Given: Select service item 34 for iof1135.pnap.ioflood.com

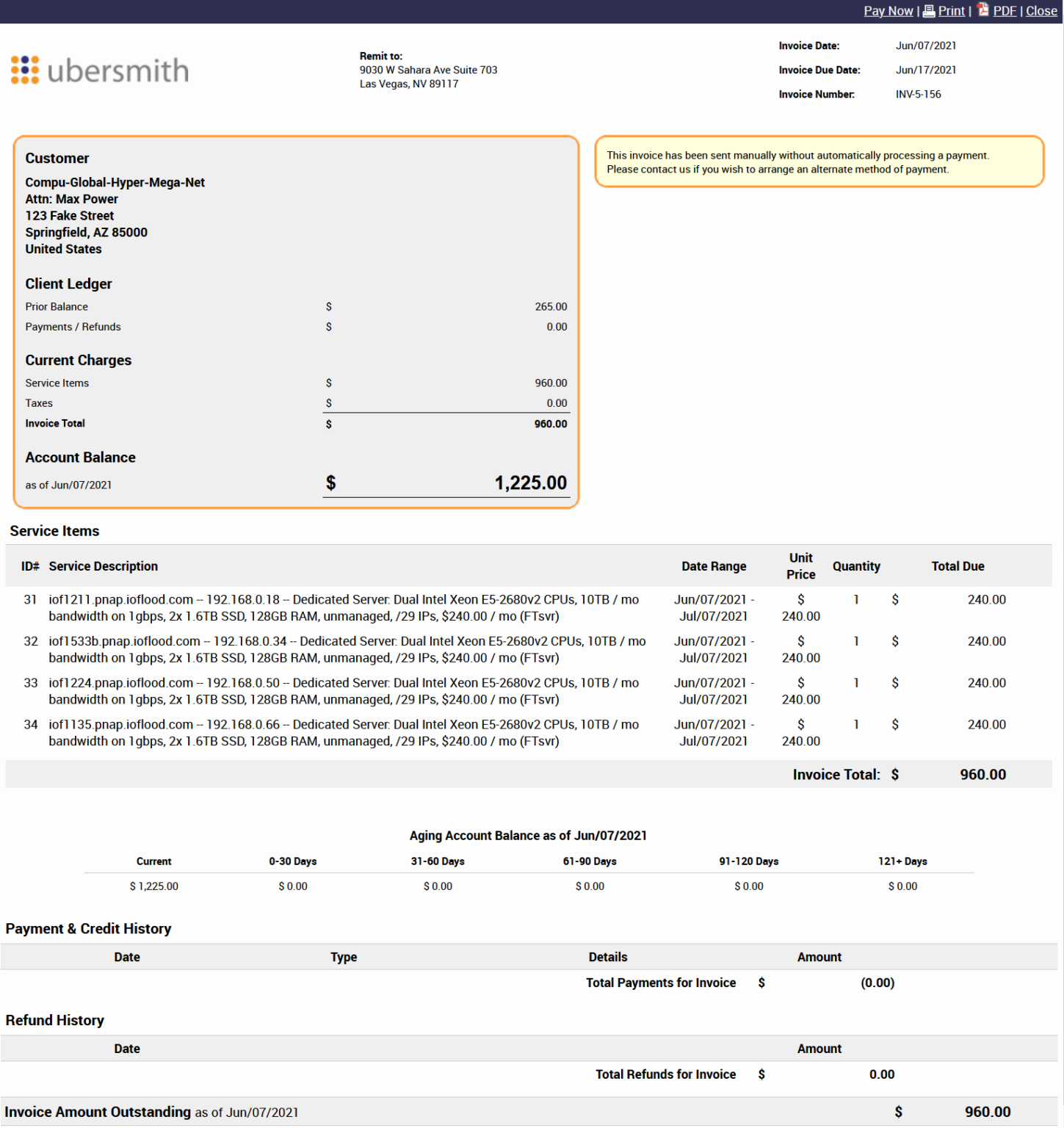Looking at the screenshot, I should [x=344, y=732].
